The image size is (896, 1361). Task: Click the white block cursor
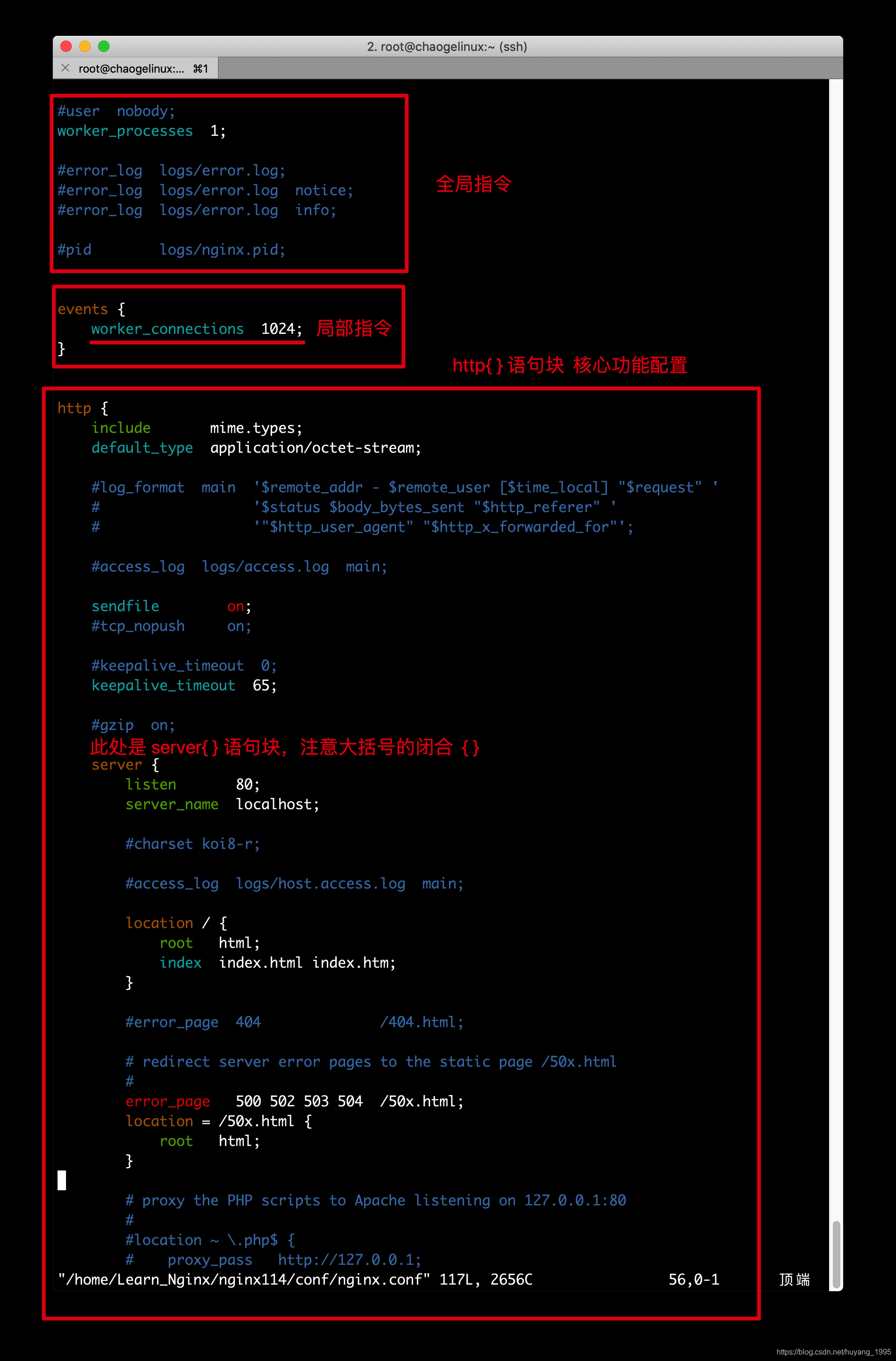(62, 1181)
